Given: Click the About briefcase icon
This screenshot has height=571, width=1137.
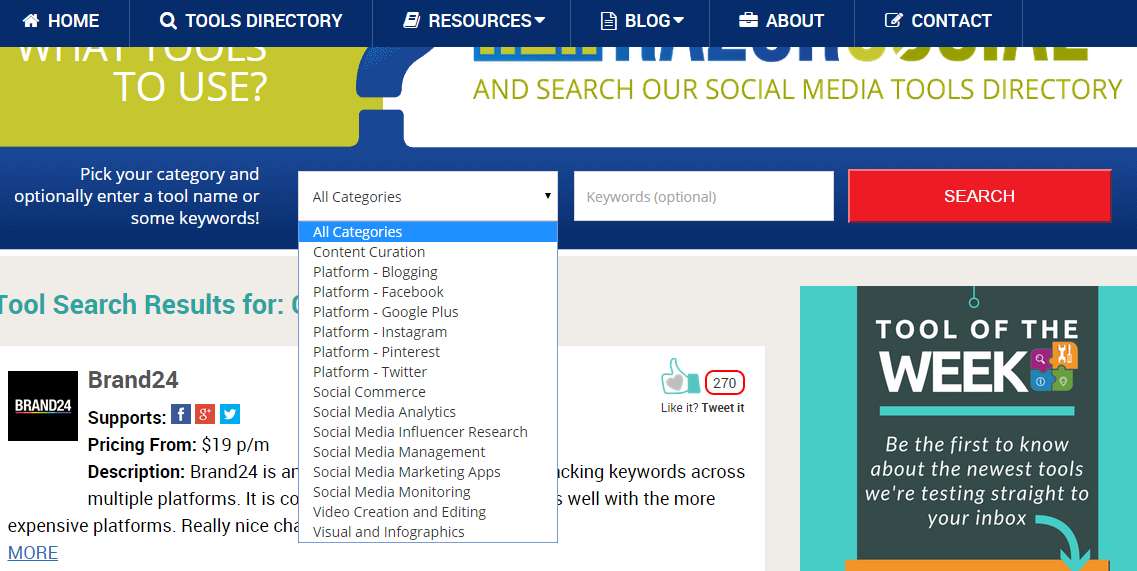Looking at the screenshot, I should coord(748,20).
